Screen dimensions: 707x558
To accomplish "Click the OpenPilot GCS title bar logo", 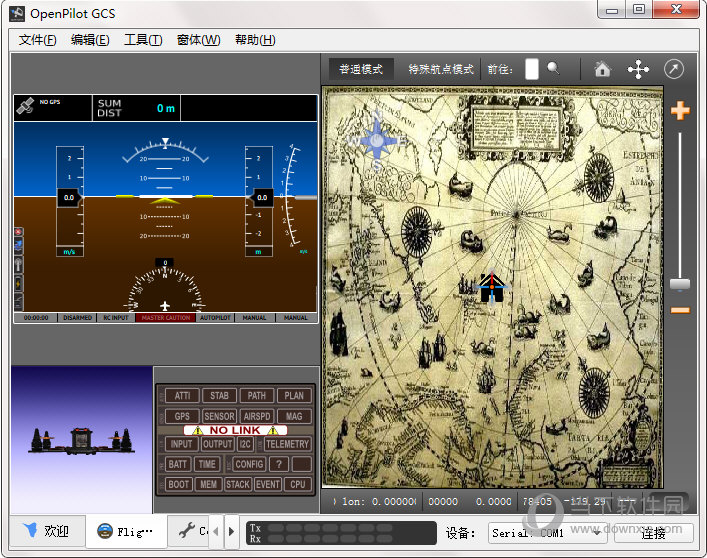I will click(17, 14).
